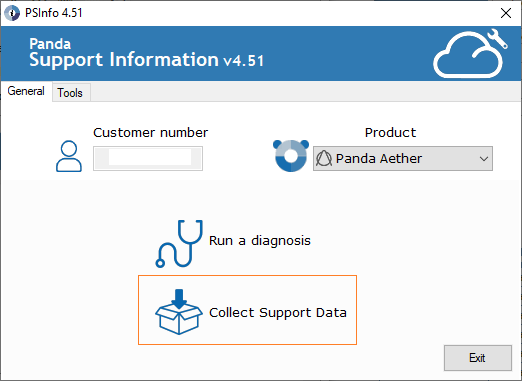Click the Panda bear logo icon
The height and width of the screenshot is (384, 525).
pos(292,157)
